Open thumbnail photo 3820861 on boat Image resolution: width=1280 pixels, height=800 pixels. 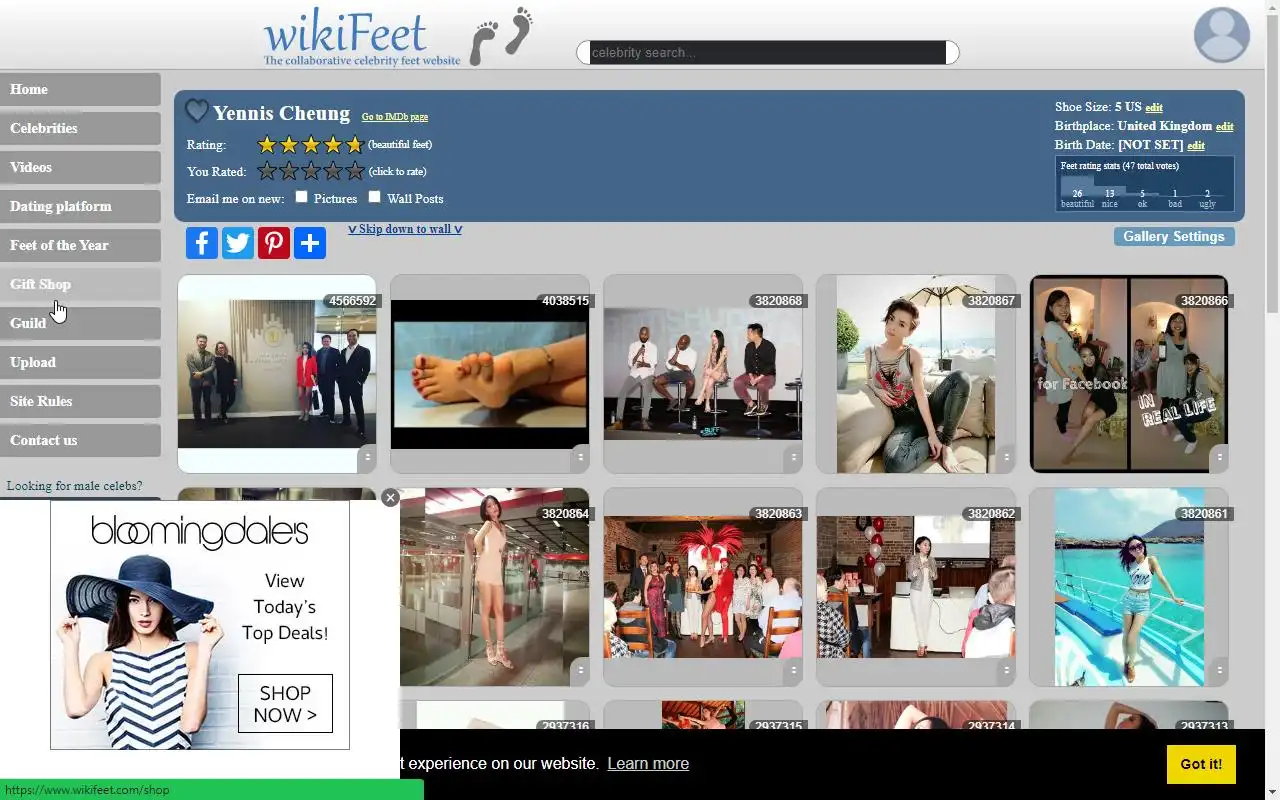(x=1129, y=587)
